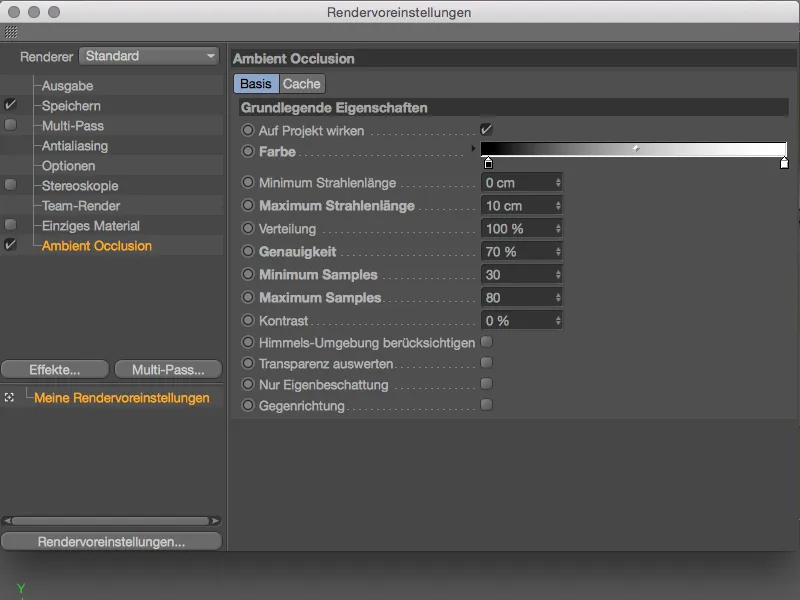This screenshot has width=800, height=600.
Task: Disable the Ambient Occlusion effect checkbox
Action: click(10, 244)
